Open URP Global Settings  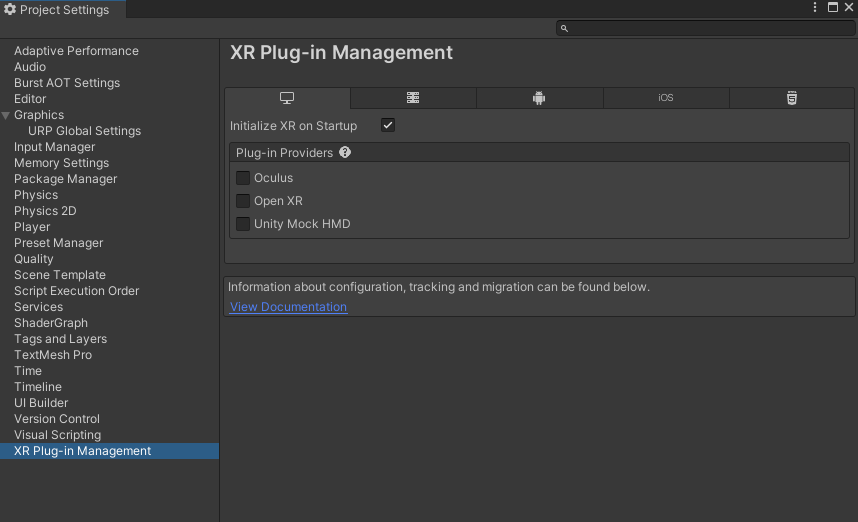click(84, 131)
